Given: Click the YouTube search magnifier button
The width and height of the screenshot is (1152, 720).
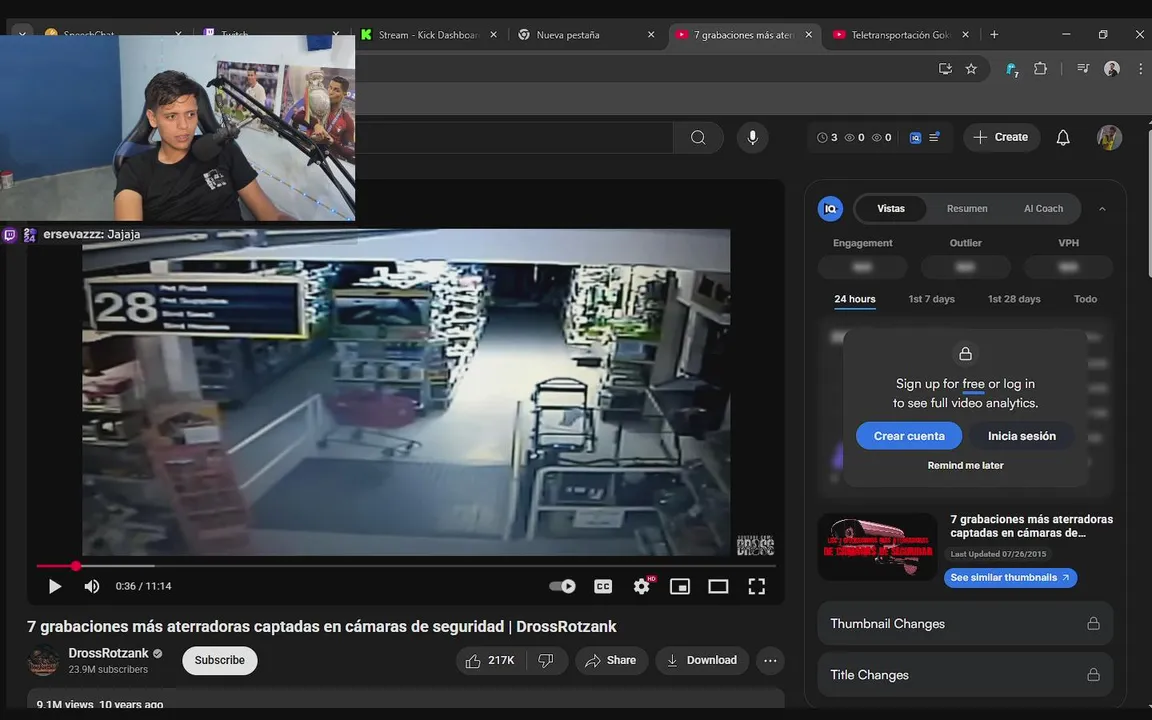Looking at the screenshot, I should [x=698, y=137].
